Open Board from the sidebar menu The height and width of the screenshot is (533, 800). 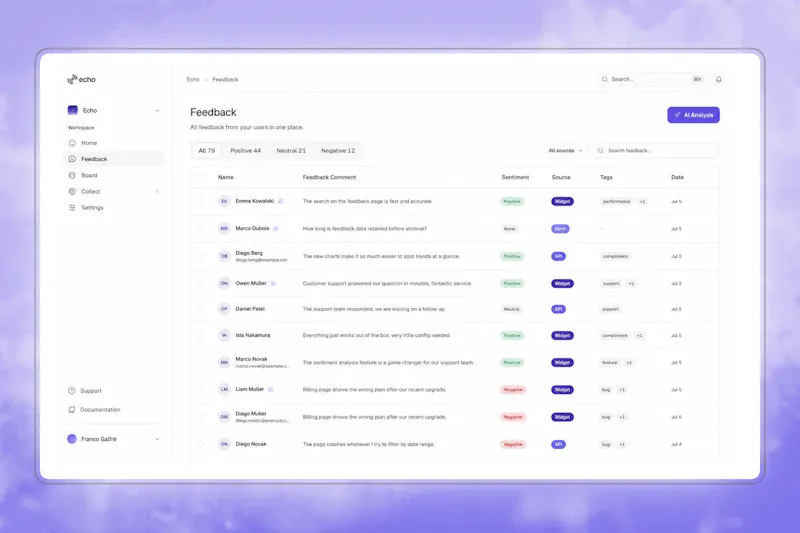(114, 175)
